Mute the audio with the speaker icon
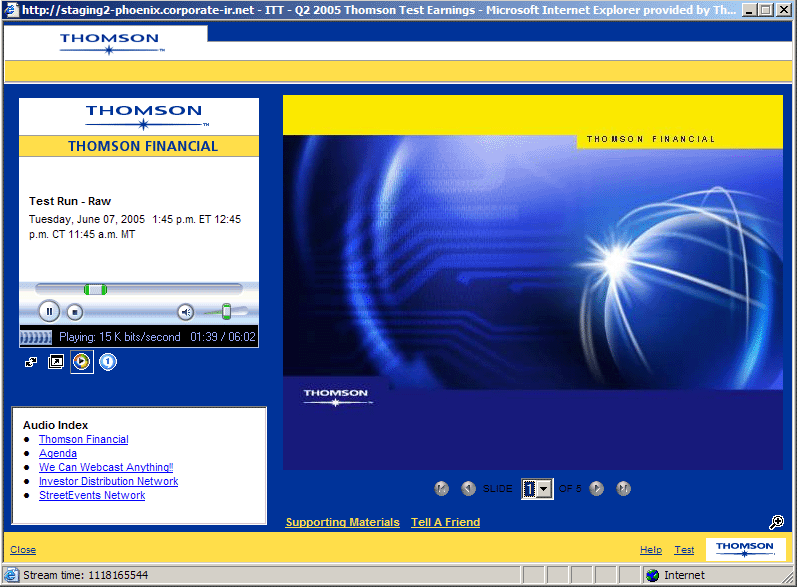 point(185,312)
